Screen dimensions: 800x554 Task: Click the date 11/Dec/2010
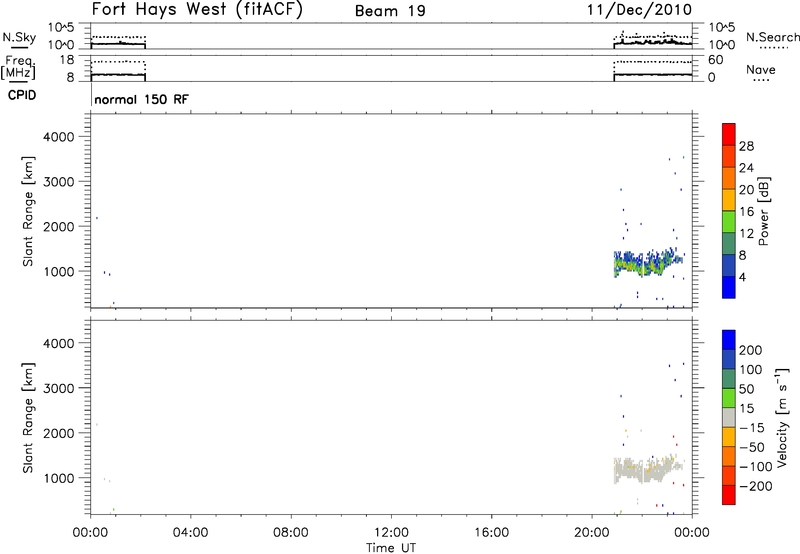point(639,9)
